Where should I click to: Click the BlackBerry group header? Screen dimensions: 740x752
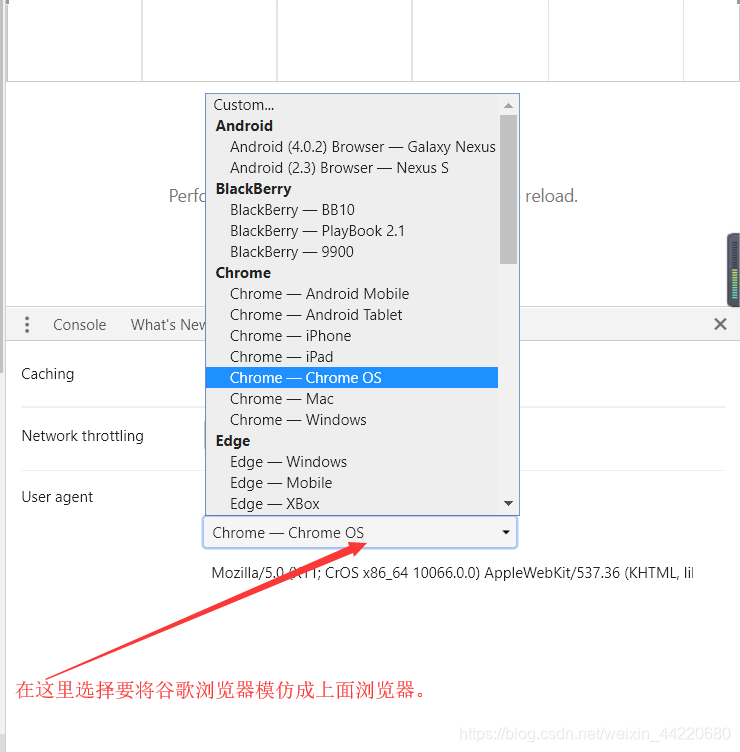click(253, 189)
